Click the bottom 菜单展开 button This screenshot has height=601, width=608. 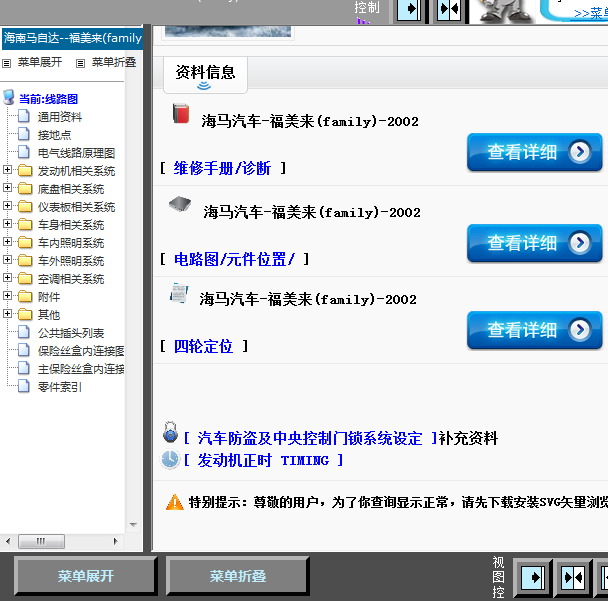(86, 576)
